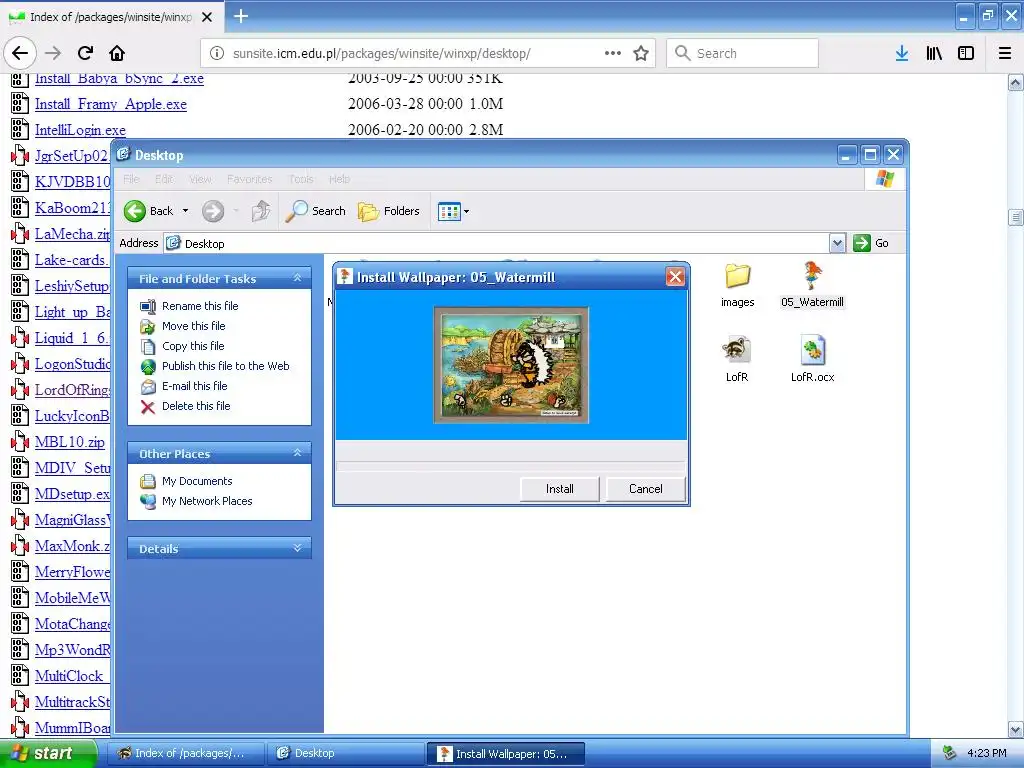Image resolution: width=1024 pixels, height=768 pixels.
Task: Open IntelliLogin.exe link
Action: click(x=80, y=130)
